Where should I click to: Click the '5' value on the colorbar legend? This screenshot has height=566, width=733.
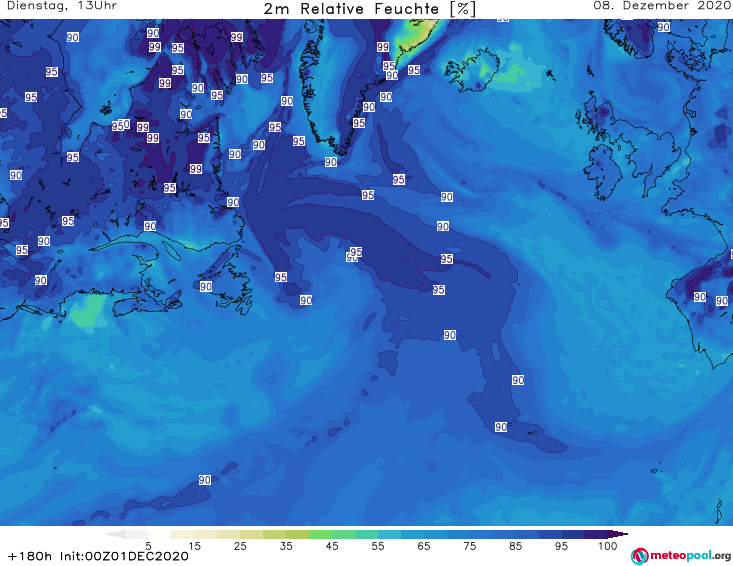tap(148, 546)
